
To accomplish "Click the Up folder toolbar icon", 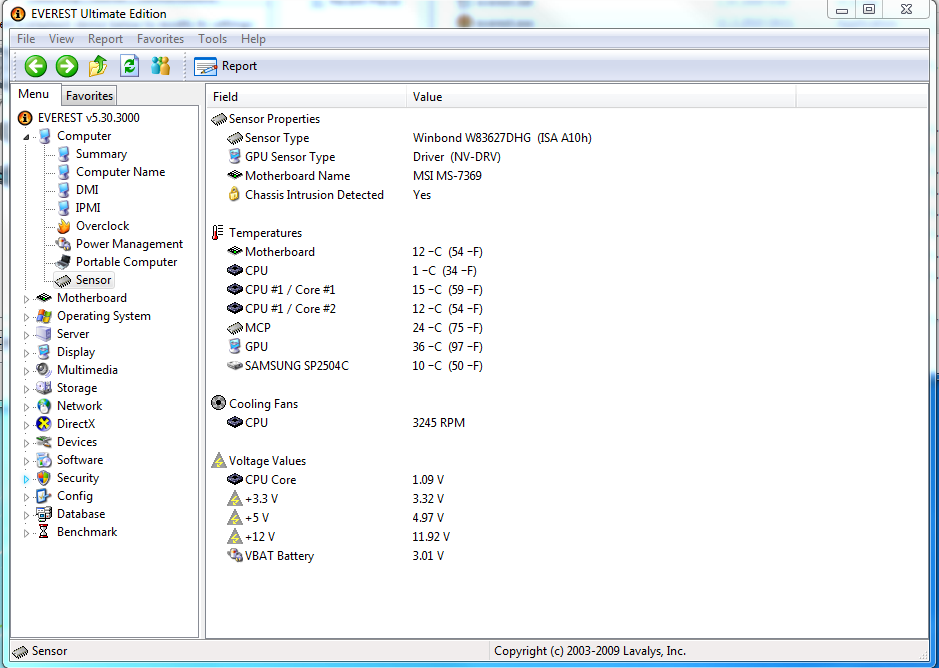I will (x=98, y=66).
